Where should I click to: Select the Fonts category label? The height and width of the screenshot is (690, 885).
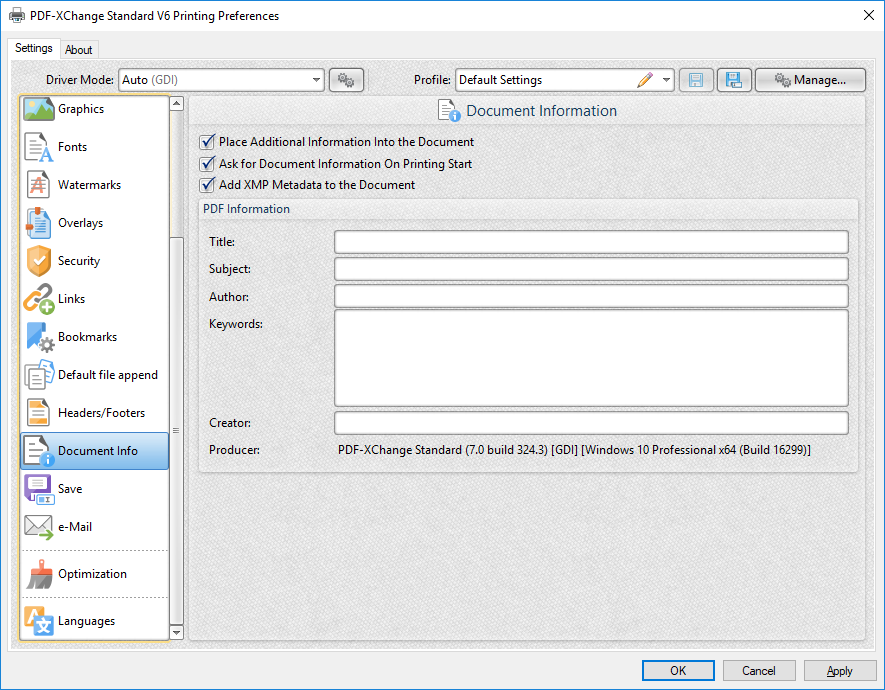pos(72,147)
